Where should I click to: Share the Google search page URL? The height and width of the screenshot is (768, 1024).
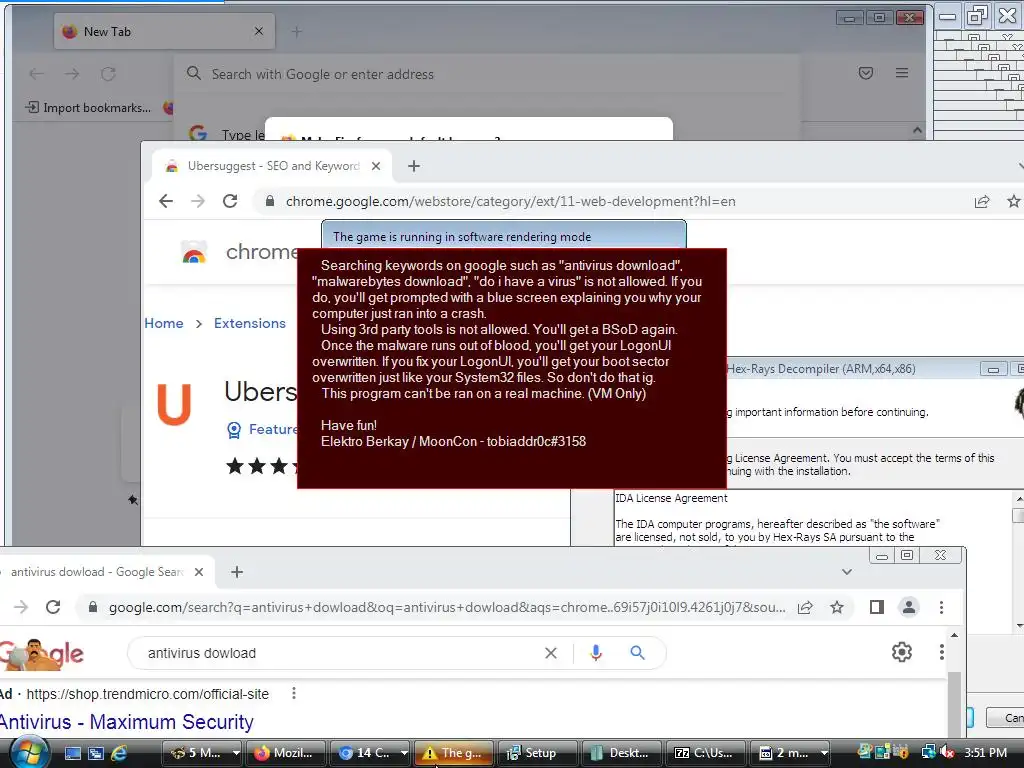click(805, 607)
